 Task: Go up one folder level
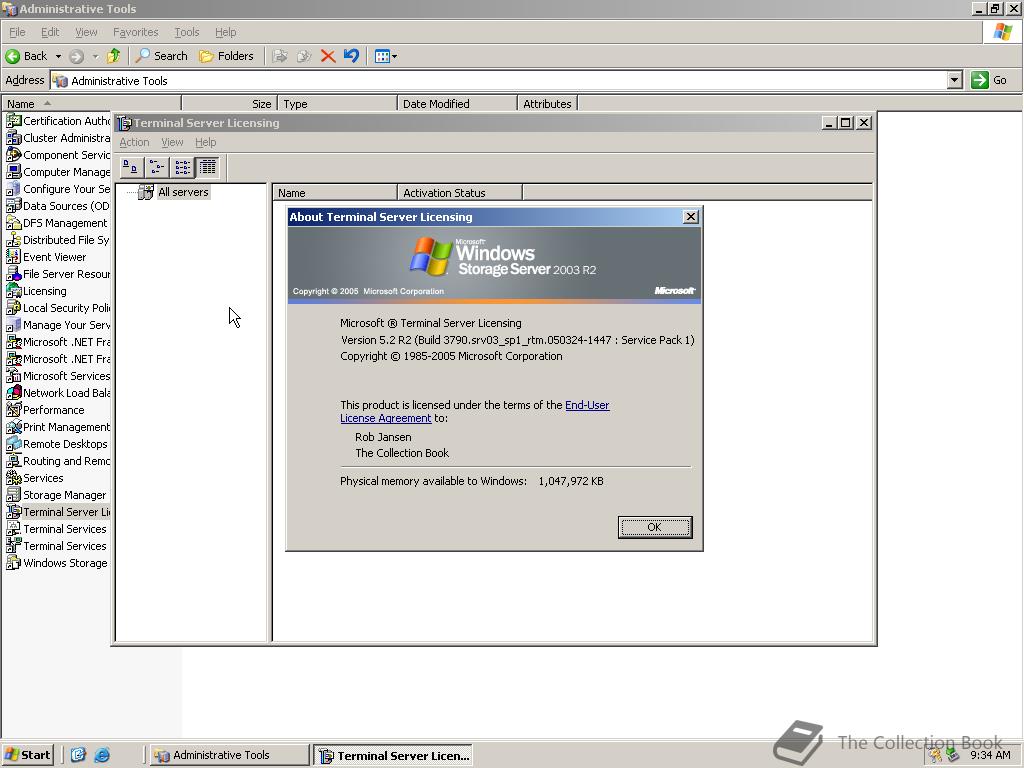pyautogui.click(x=114, y=56)
